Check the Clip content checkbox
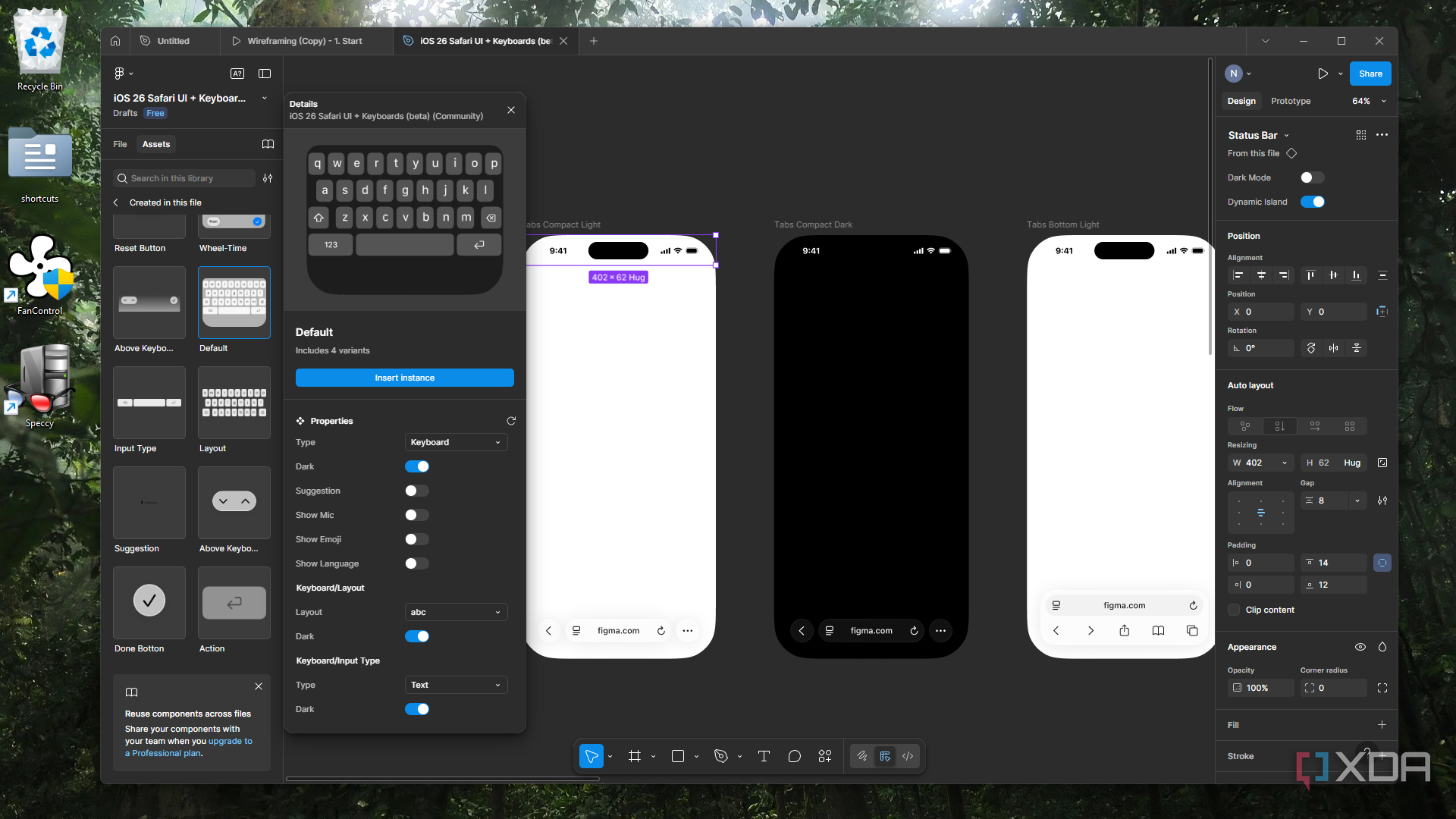This screenshot has height=819, width=1456. [x=1234, y=610]
